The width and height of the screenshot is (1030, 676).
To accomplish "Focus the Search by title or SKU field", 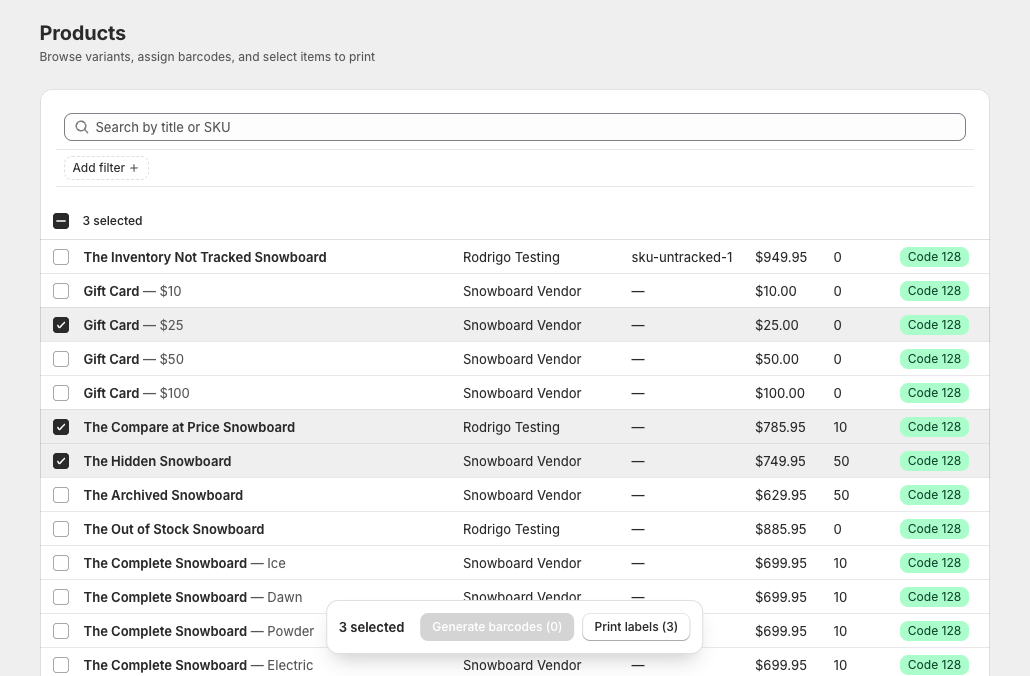I will [514, 127].
